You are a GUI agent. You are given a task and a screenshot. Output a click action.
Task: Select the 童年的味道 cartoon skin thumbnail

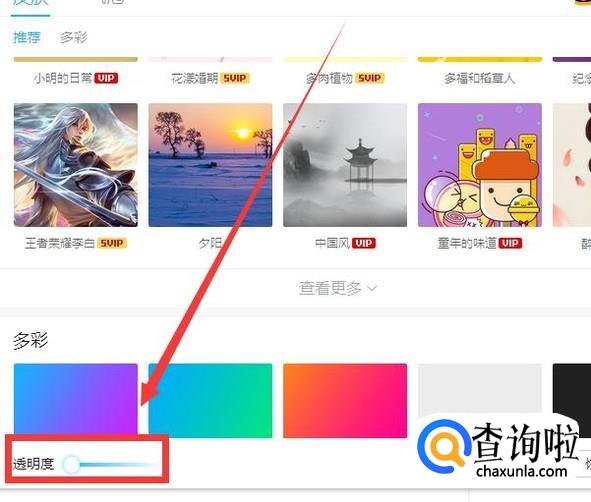tap(480, 165)
